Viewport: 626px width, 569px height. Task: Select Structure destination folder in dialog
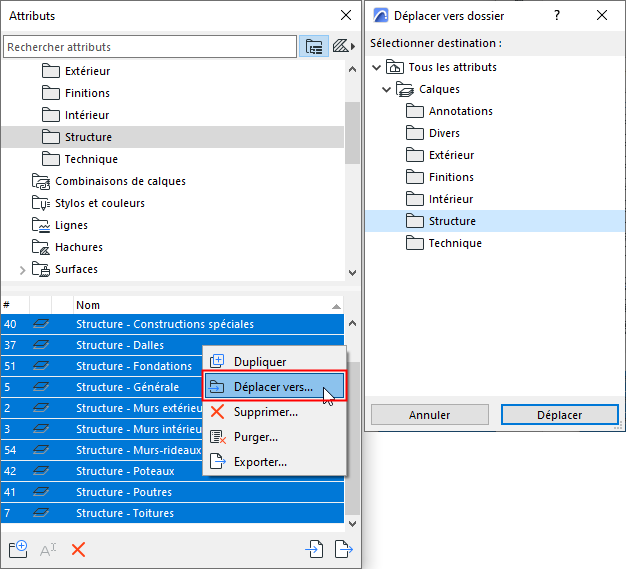(x=495, y=221)
